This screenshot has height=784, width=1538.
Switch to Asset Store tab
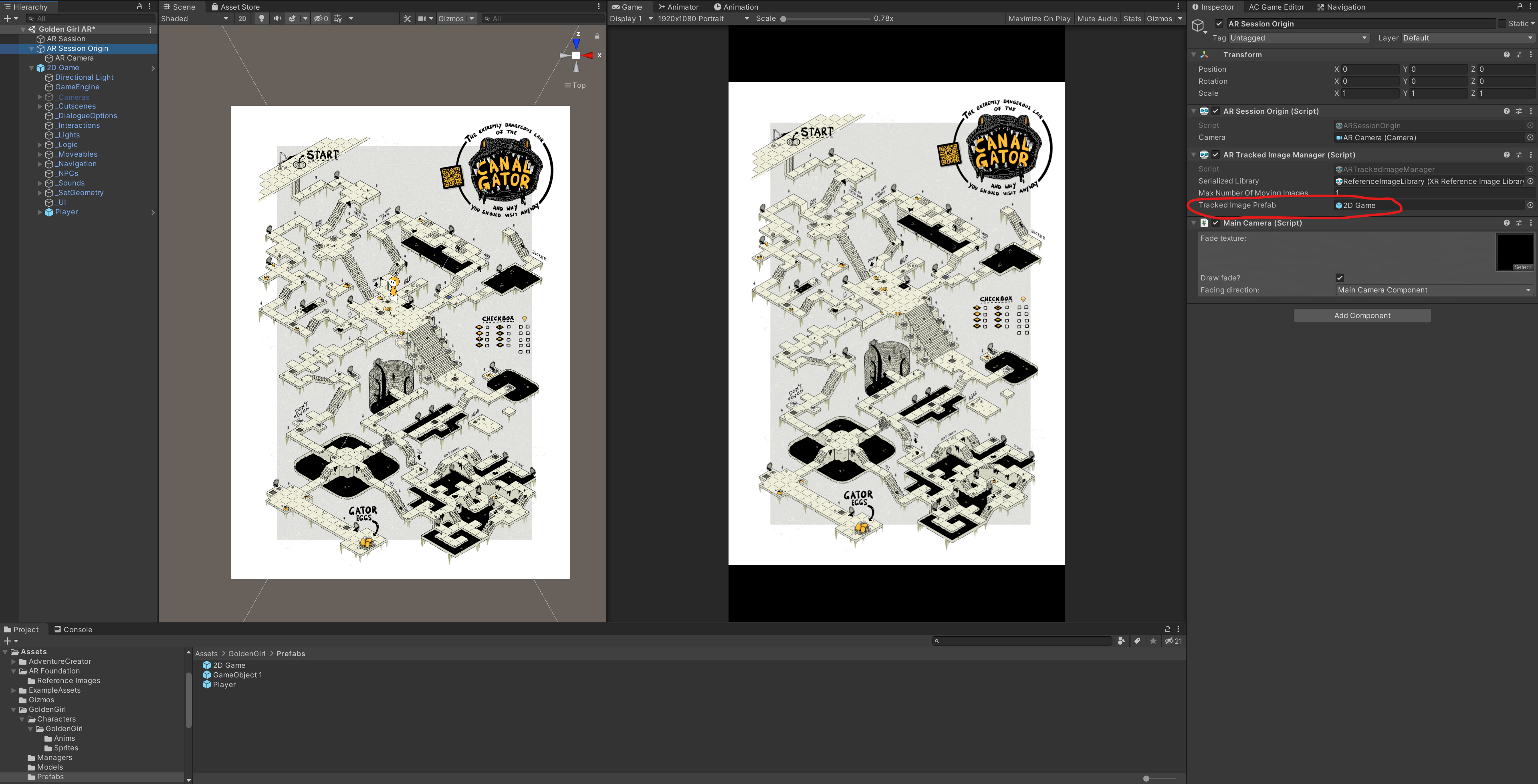pos(235,7)
